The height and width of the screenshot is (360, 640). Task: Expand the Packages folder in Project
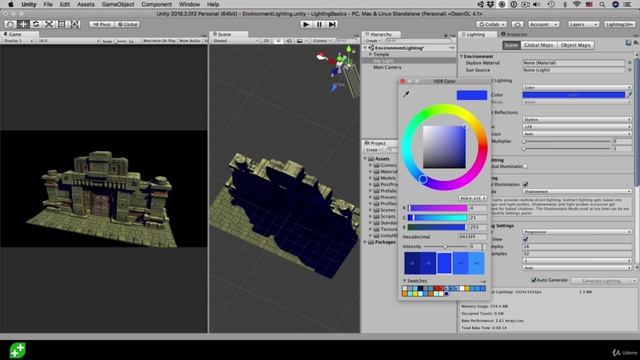[365, 242]
